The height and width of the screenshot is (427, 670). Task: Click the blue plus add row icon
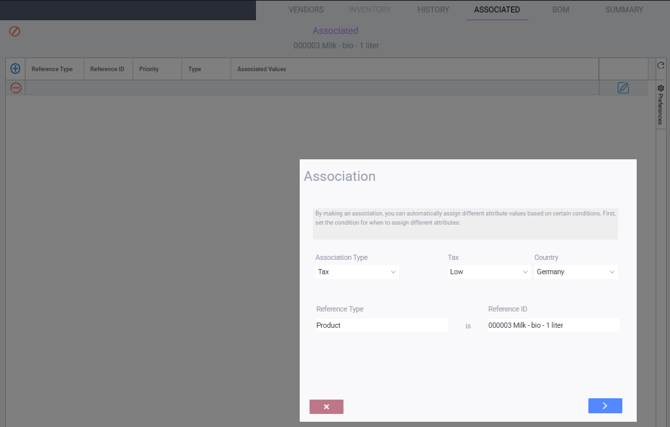click(x=15, y=69)
